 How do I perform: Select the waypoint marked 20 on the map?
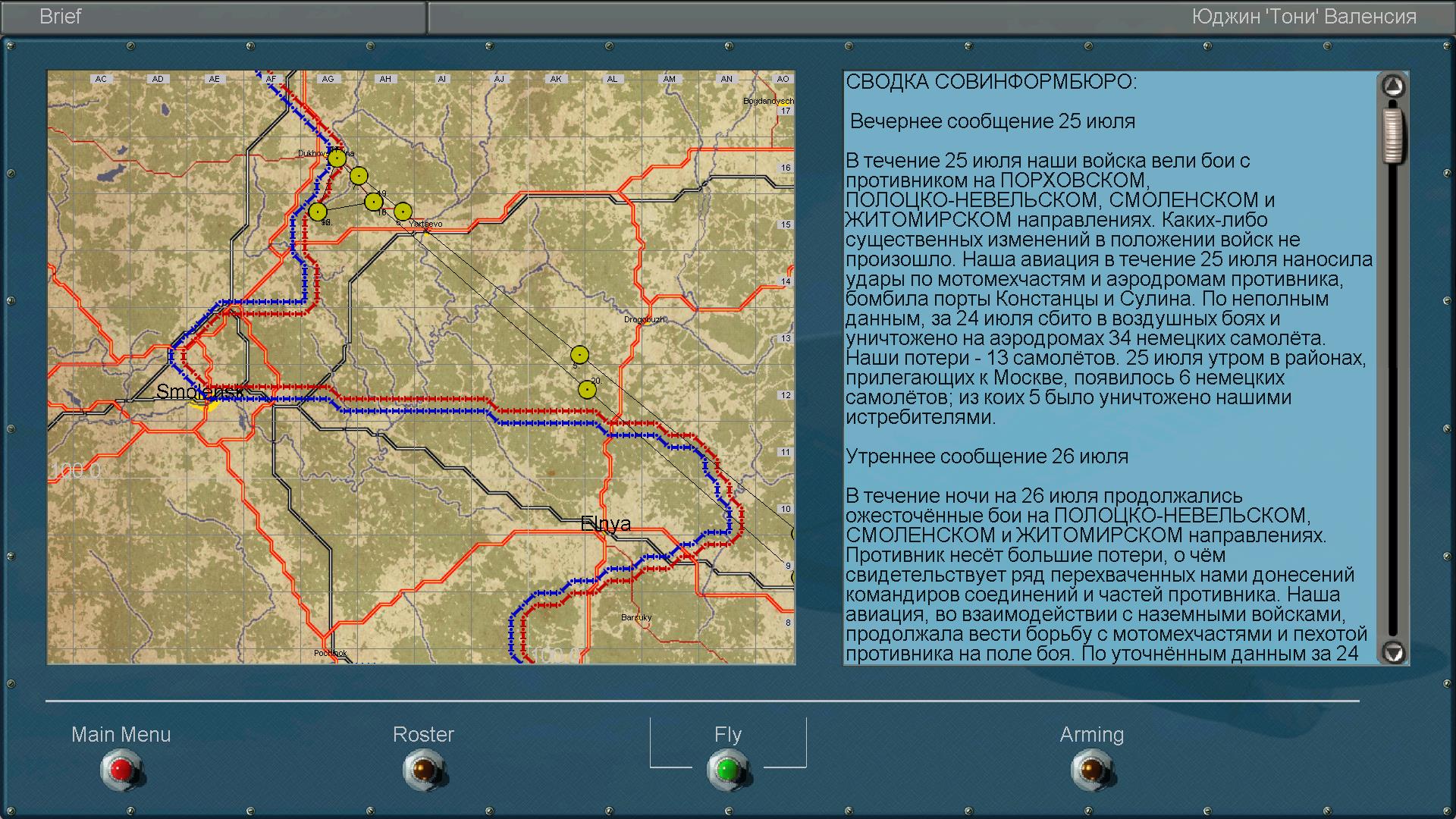(587, 390)
